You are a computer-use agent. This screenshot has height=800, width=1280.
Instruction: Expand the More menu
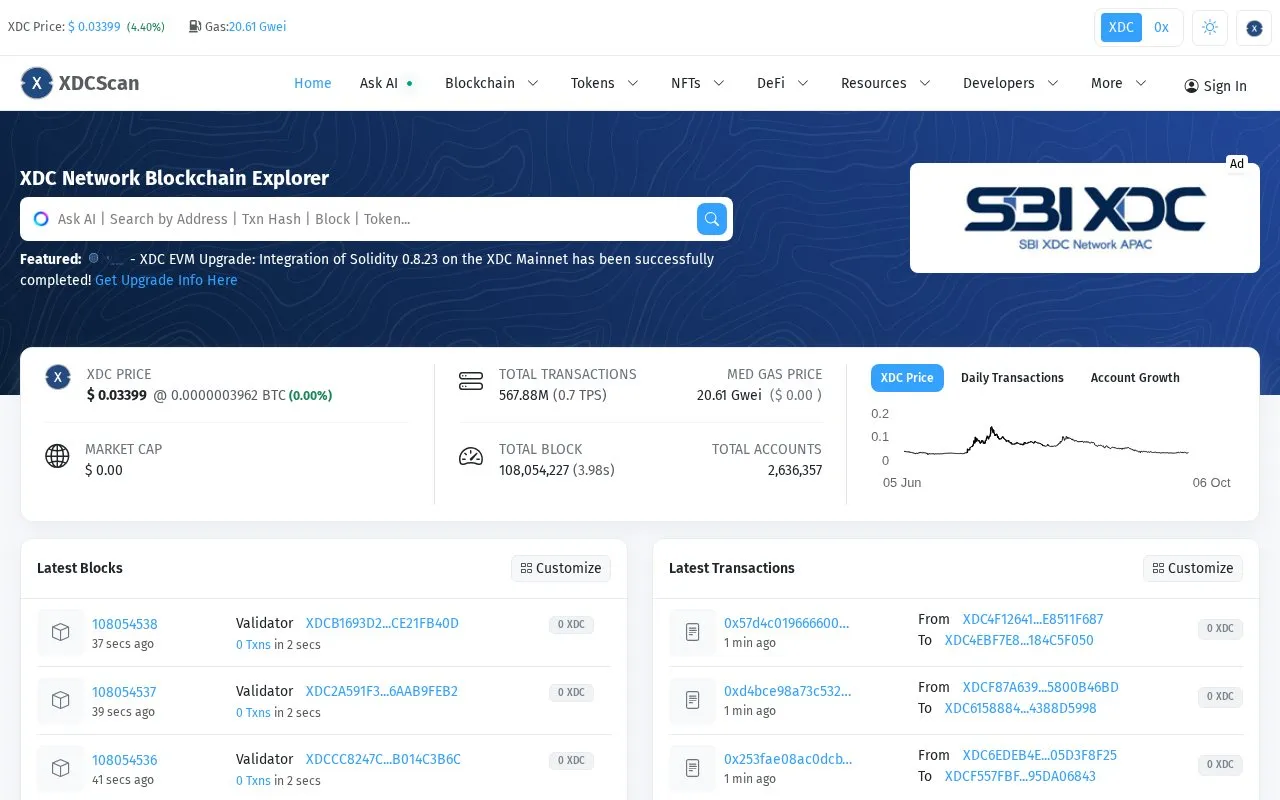coord(1119,83)
